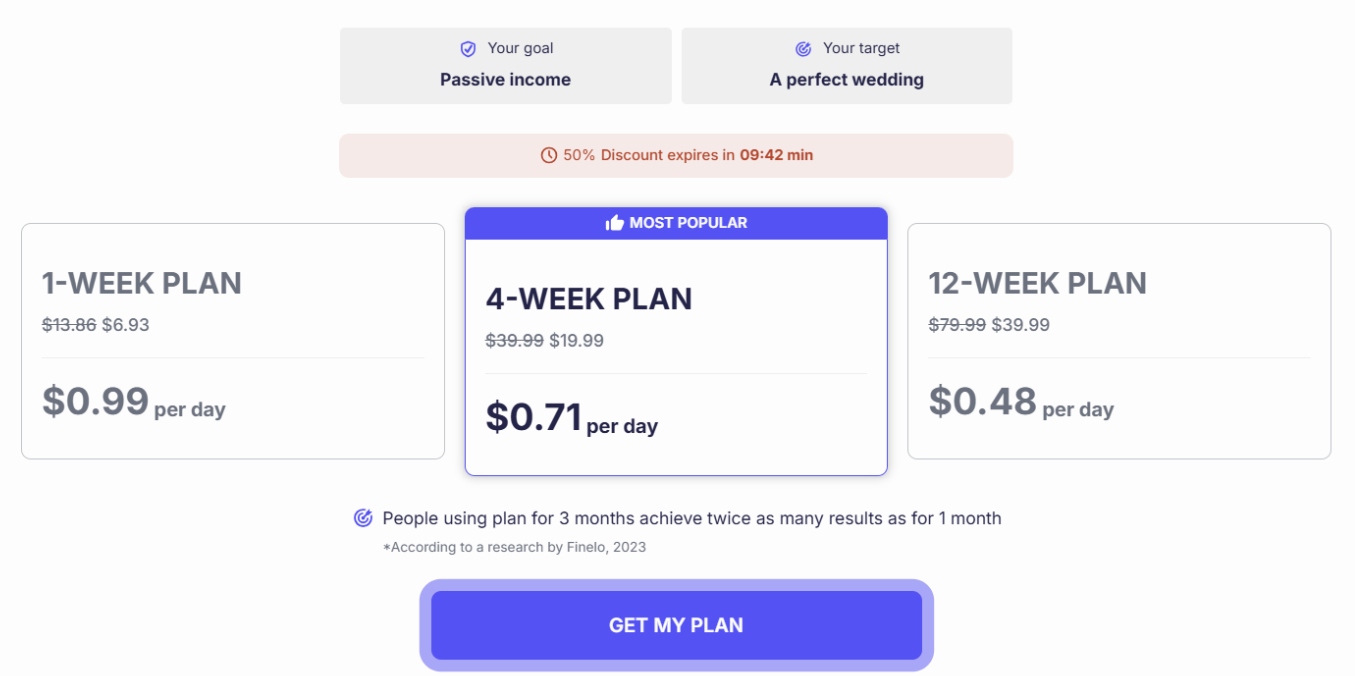Click the MOST POPULAR banner
The height and width of the screenshot is (676, 1355).
(676, 223)
